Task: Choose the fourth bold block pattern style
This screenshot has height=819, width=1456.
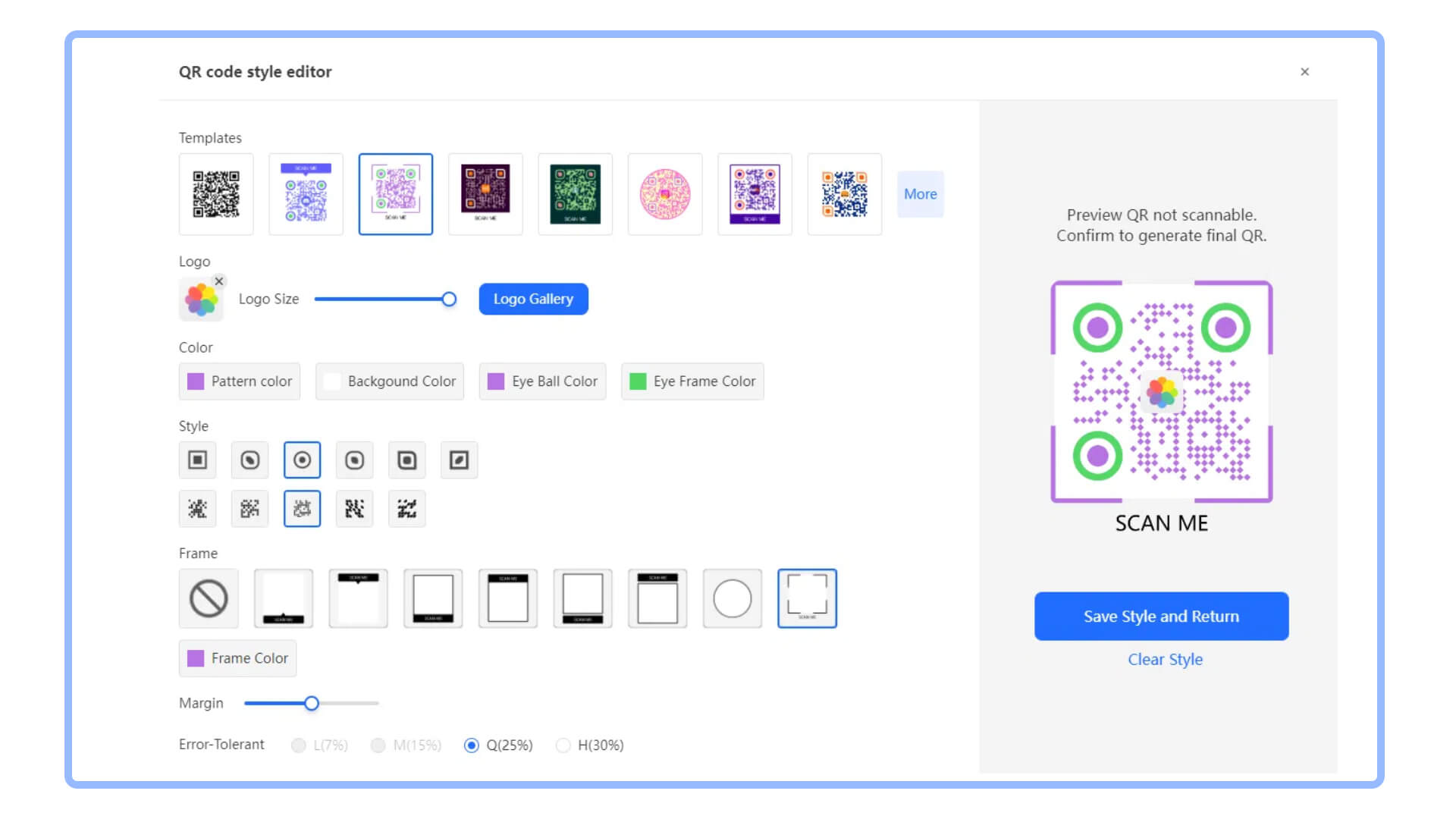Action: point(354,508)
